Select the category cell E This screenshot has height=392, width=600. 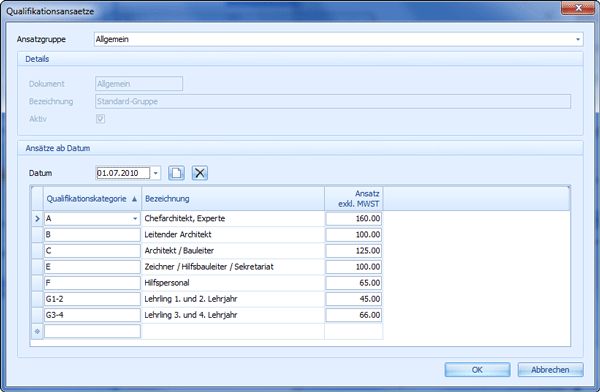92,267
